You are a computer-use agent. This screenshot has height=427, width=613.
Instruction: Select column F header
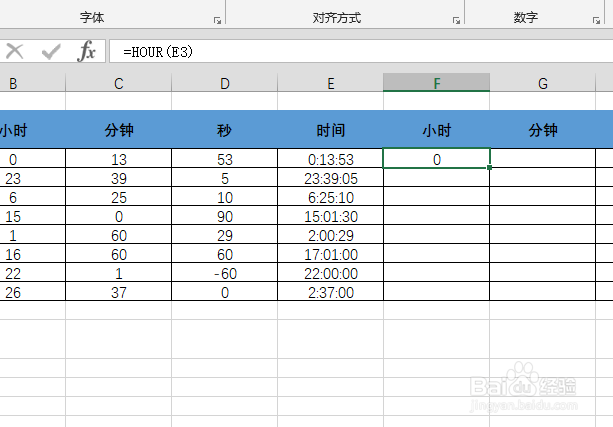pos(437,83)
